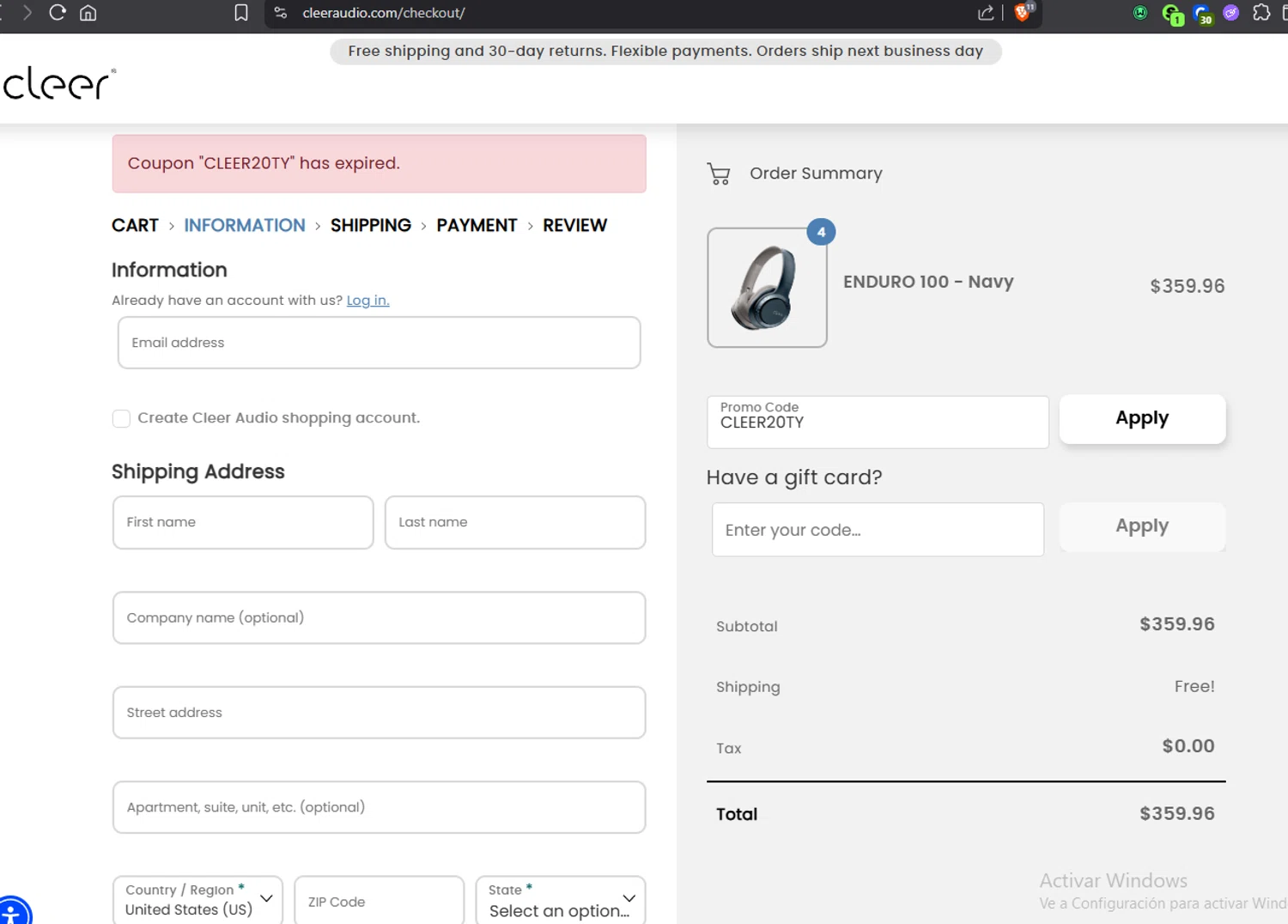Reload the page with the browser refresh icon
The width and height of the screenshot is (1288, 924).
(58, 13)
